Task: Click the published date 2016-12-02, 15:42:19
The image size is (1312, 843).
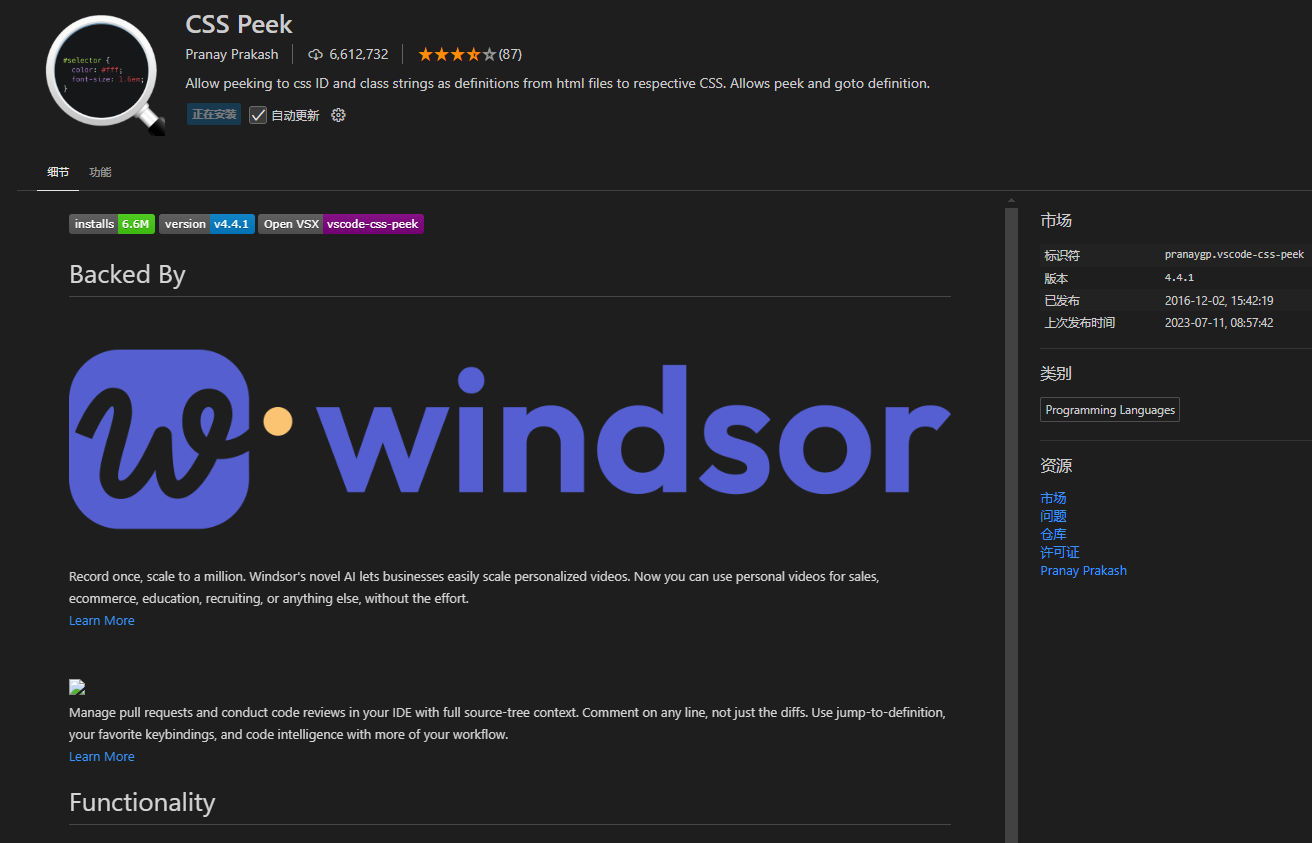Action: [1219, 301]
